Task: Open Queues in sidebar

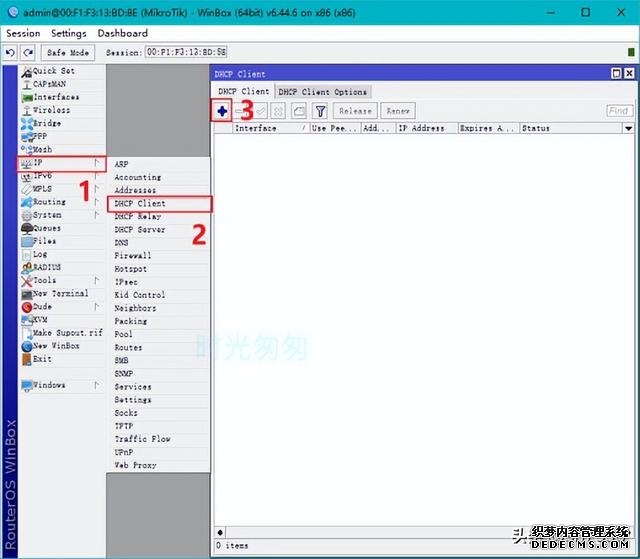Action: 62,228
